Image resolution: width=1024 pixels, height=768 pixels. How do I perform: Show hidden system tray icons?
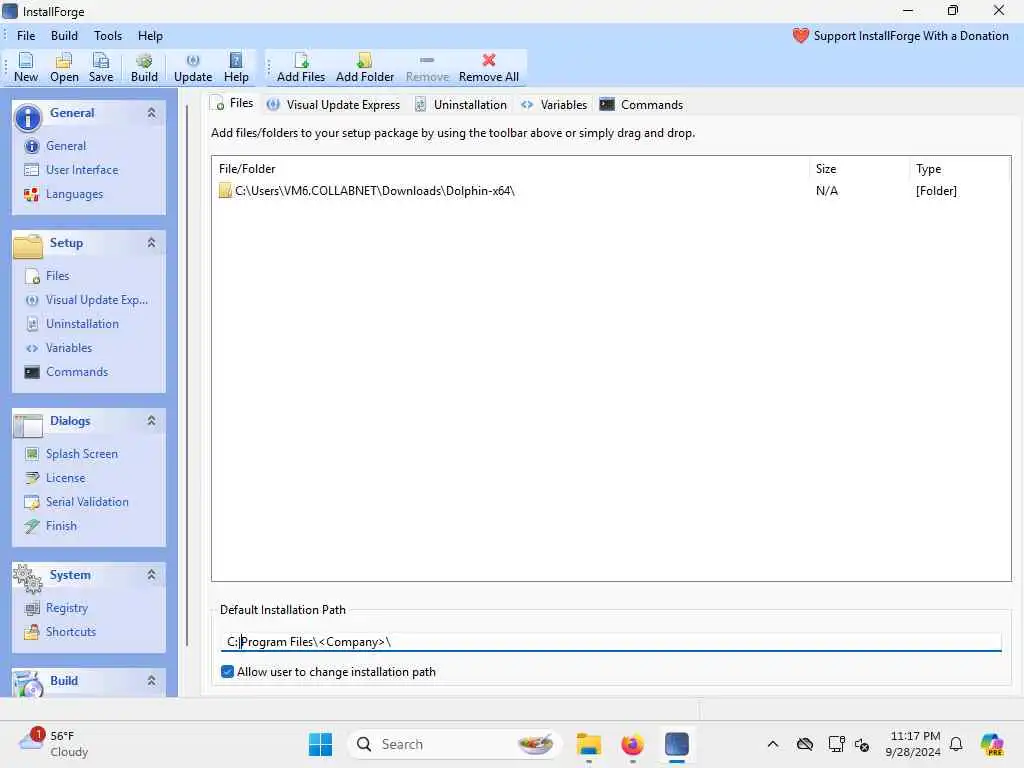pyautogui.click(x=773, y=744)
